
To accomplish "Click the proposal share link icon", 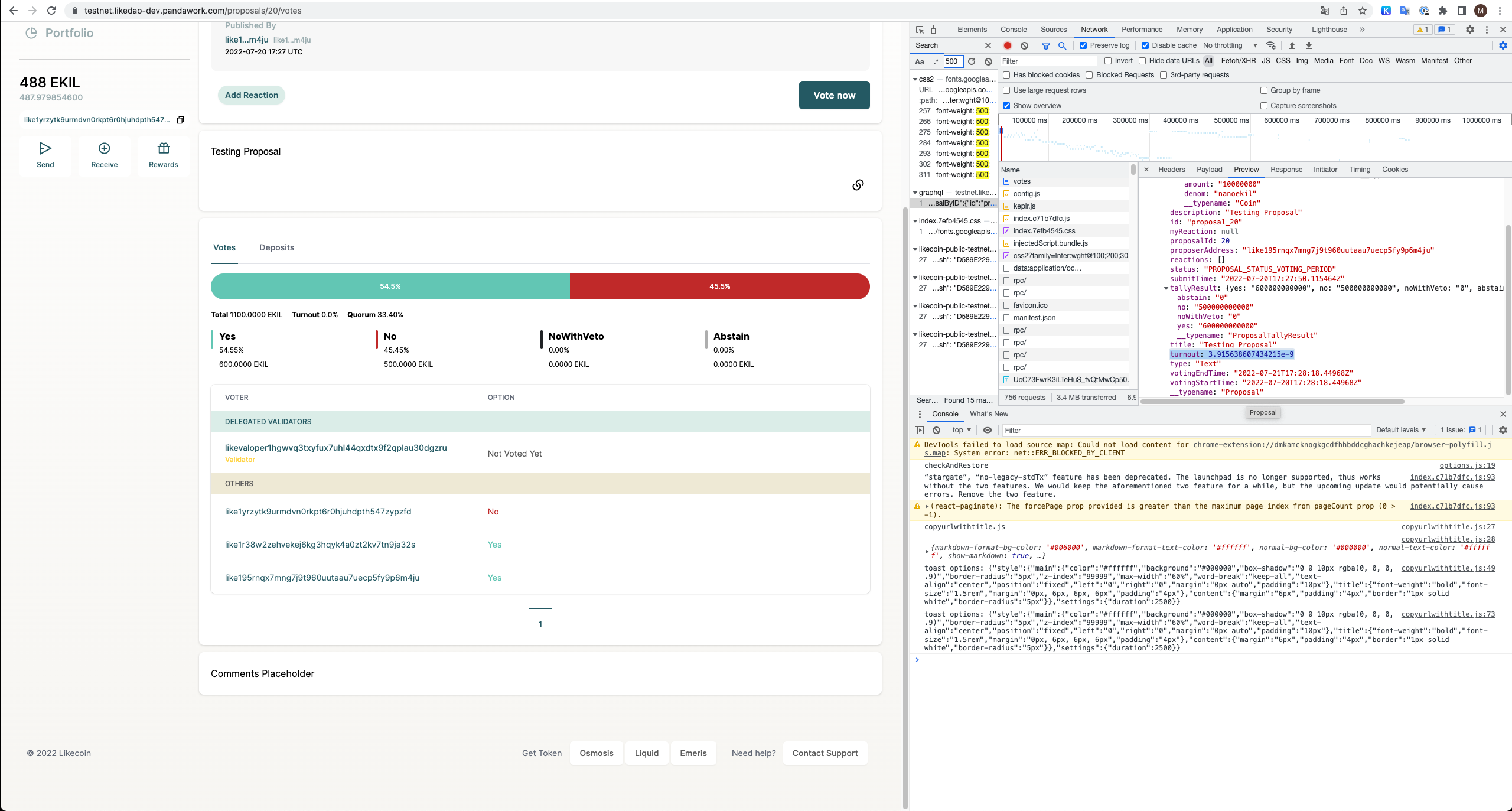I will (x=858, y=185).
